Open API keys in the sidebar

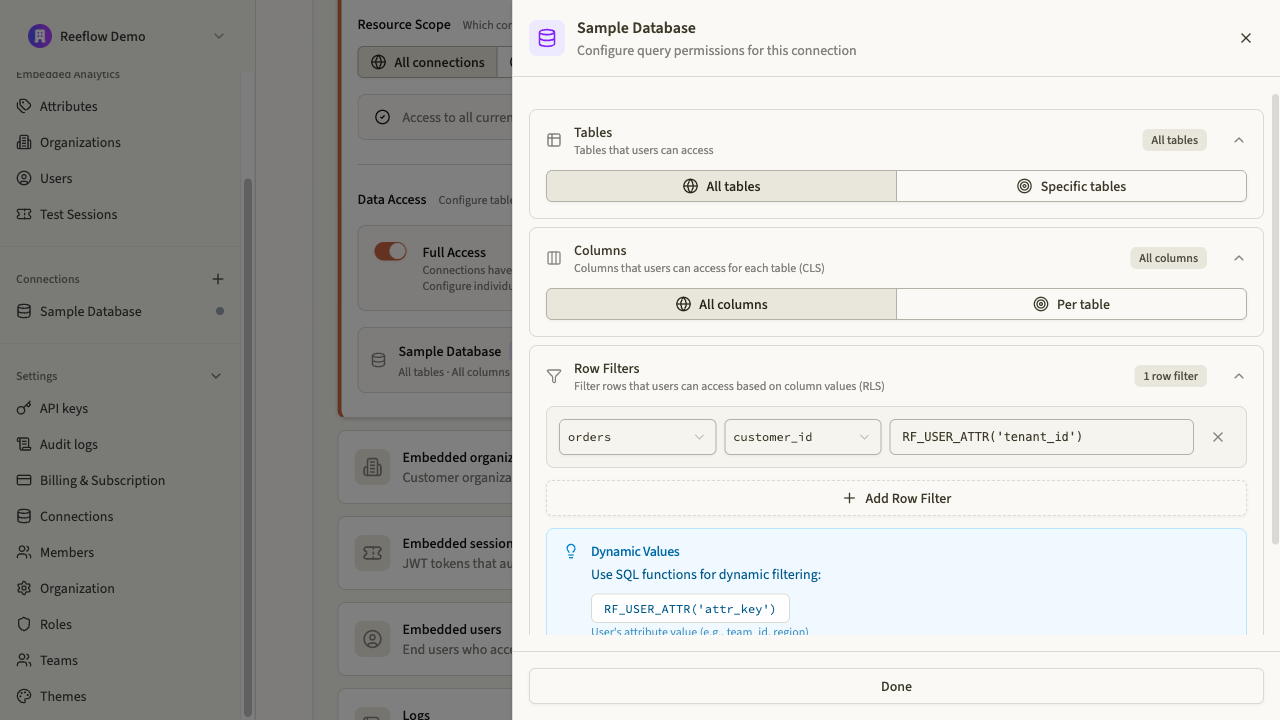pos(64,408)
